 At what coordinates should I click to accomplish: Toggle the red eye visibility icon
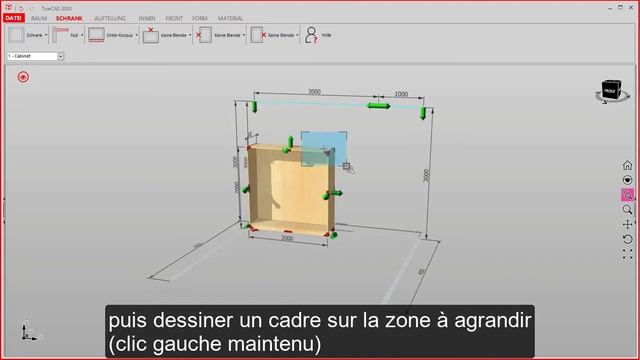point(23,77)
